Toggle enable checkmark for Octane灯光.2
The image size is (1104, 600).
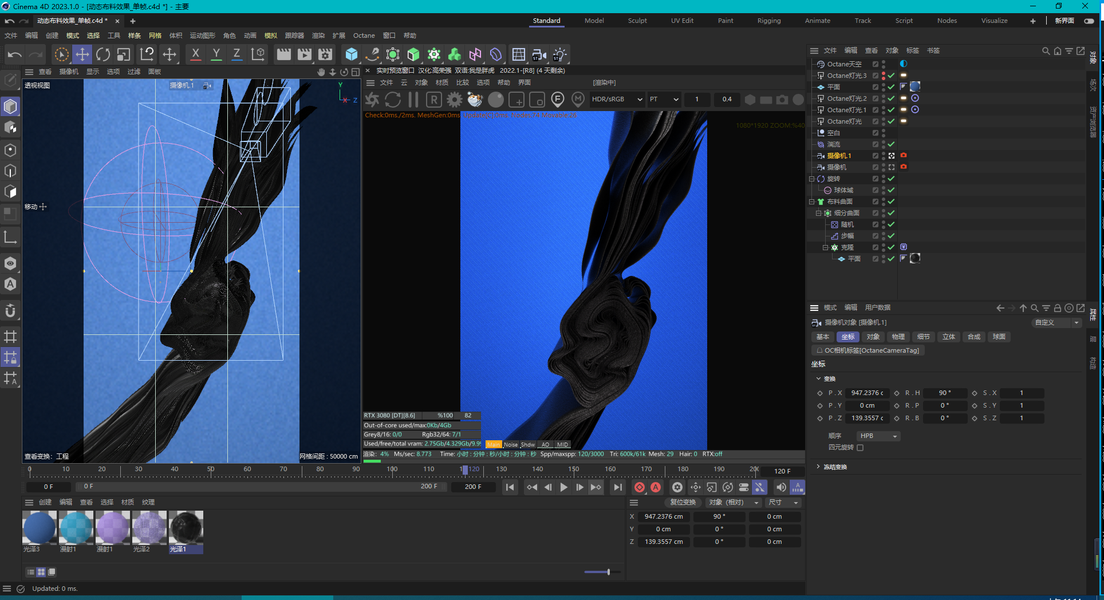pyautogui.click(x=891, y=99)
